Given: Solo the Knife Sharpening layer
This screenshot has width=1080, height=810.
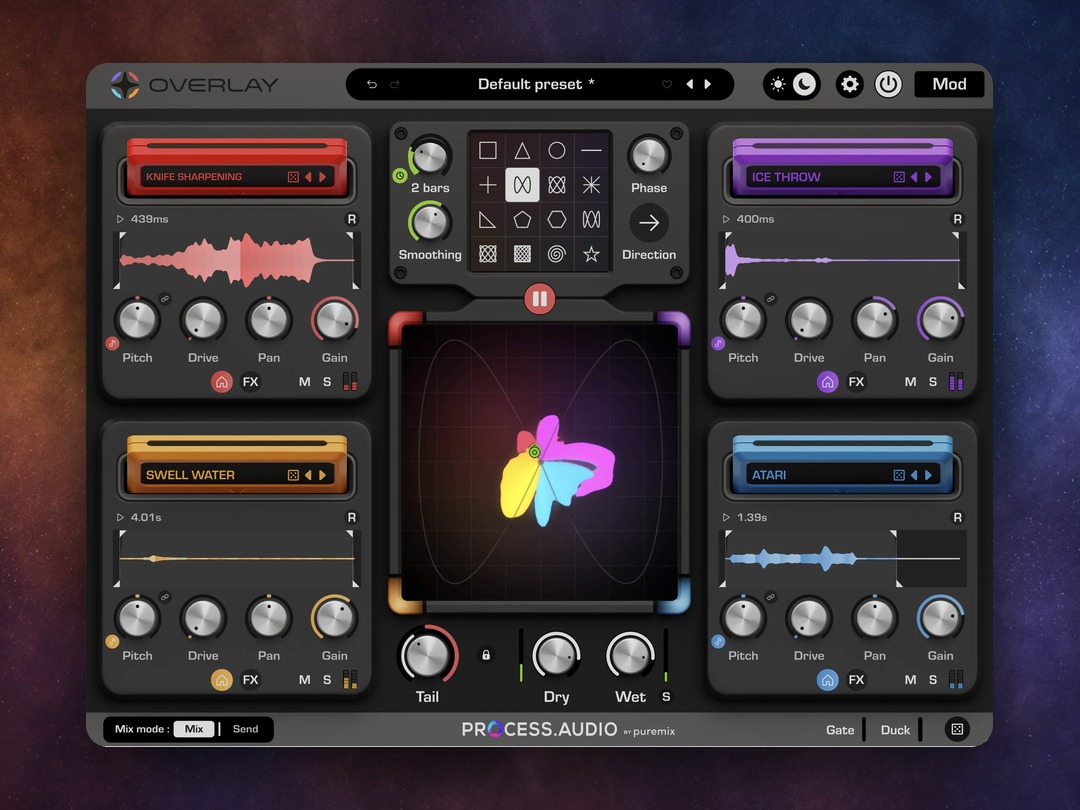Looking at the screenshot, I should coord(327,382).
